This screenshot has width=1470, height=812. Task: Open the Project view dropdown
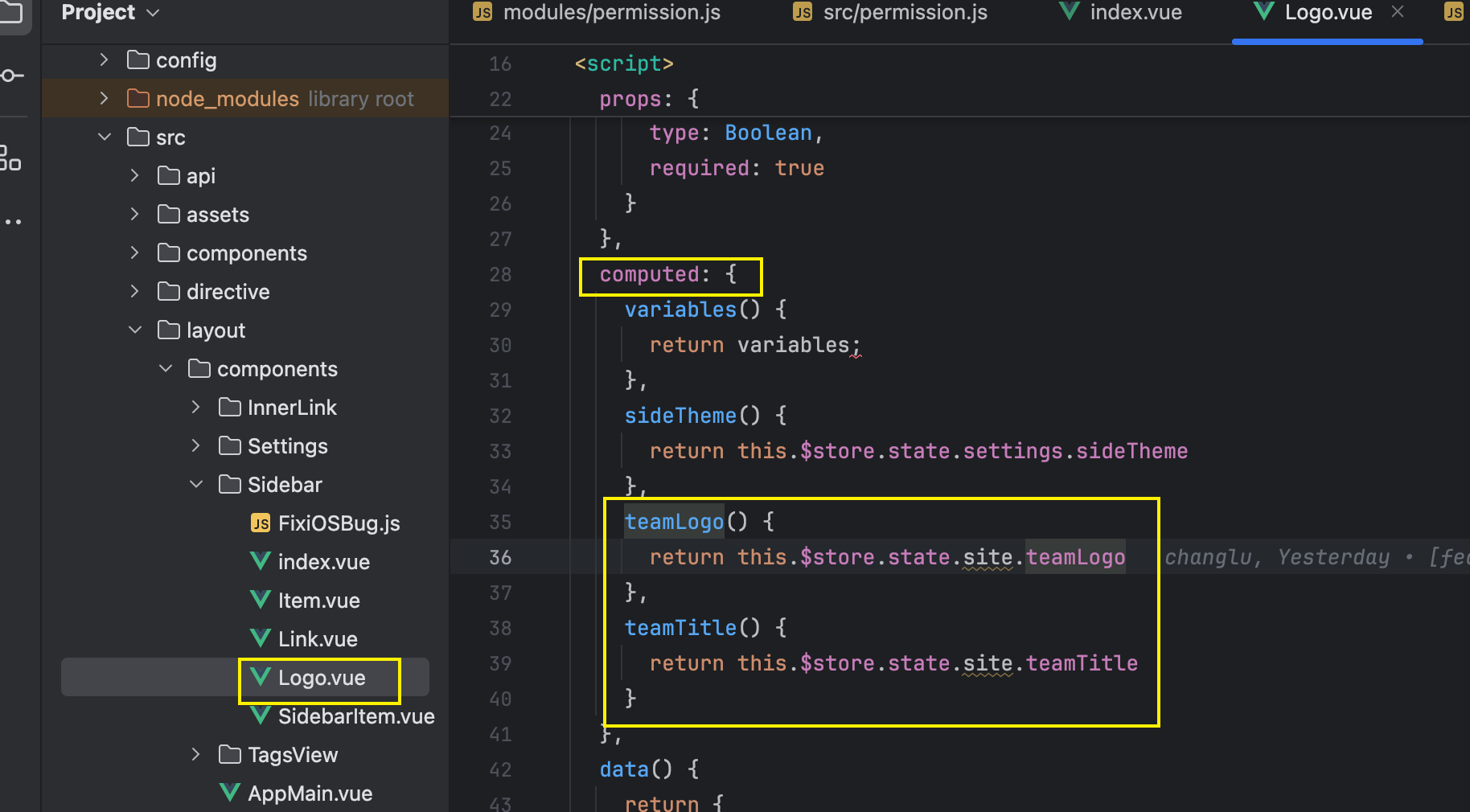click(111, 12)
